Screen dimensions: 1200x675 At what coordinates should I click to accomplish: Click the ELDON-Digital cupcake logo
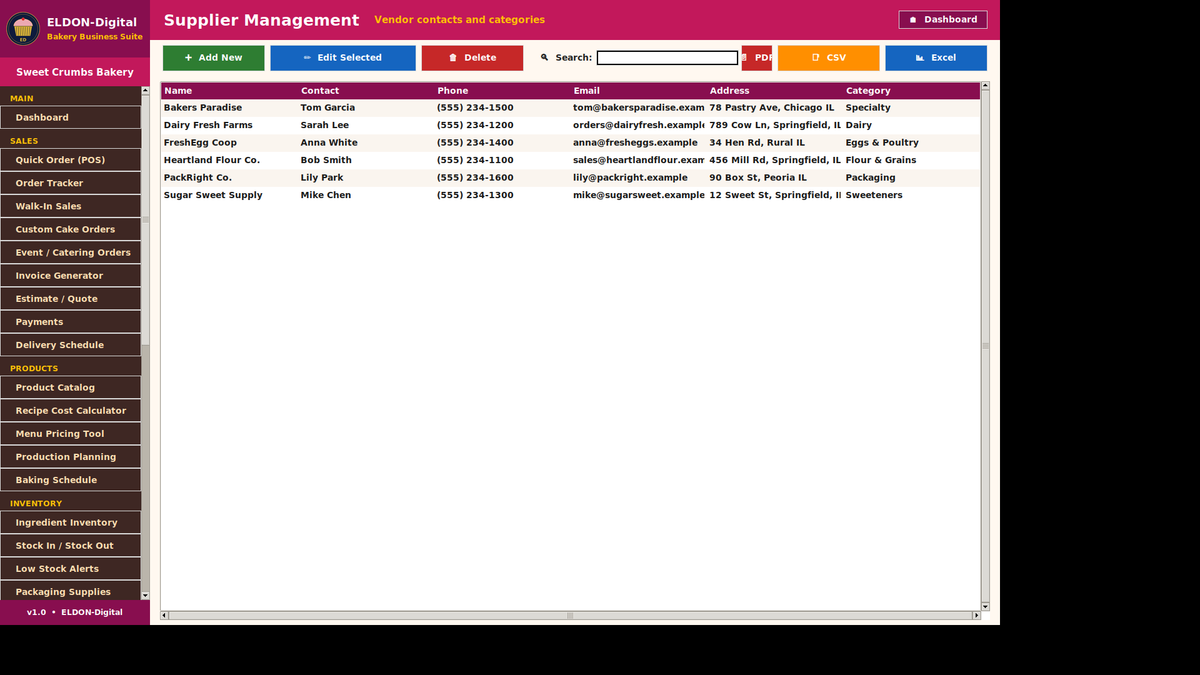[23, 29]
